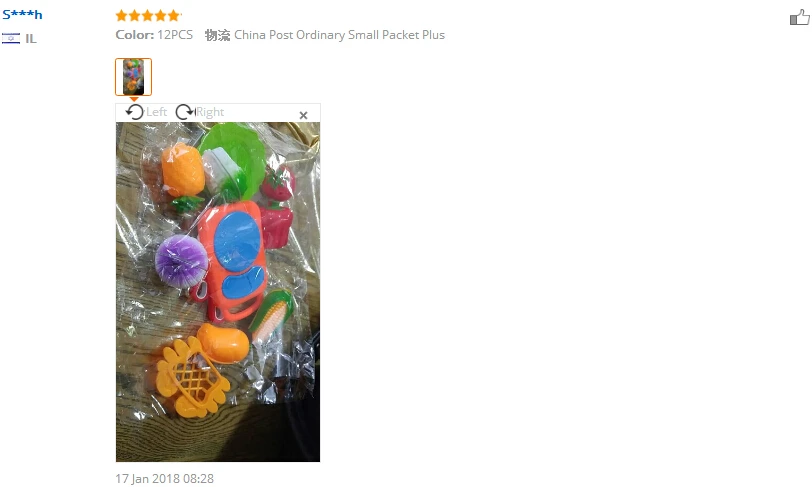Click the 物流 logistics label
The image size is (812, 487).
click(218, 35)
